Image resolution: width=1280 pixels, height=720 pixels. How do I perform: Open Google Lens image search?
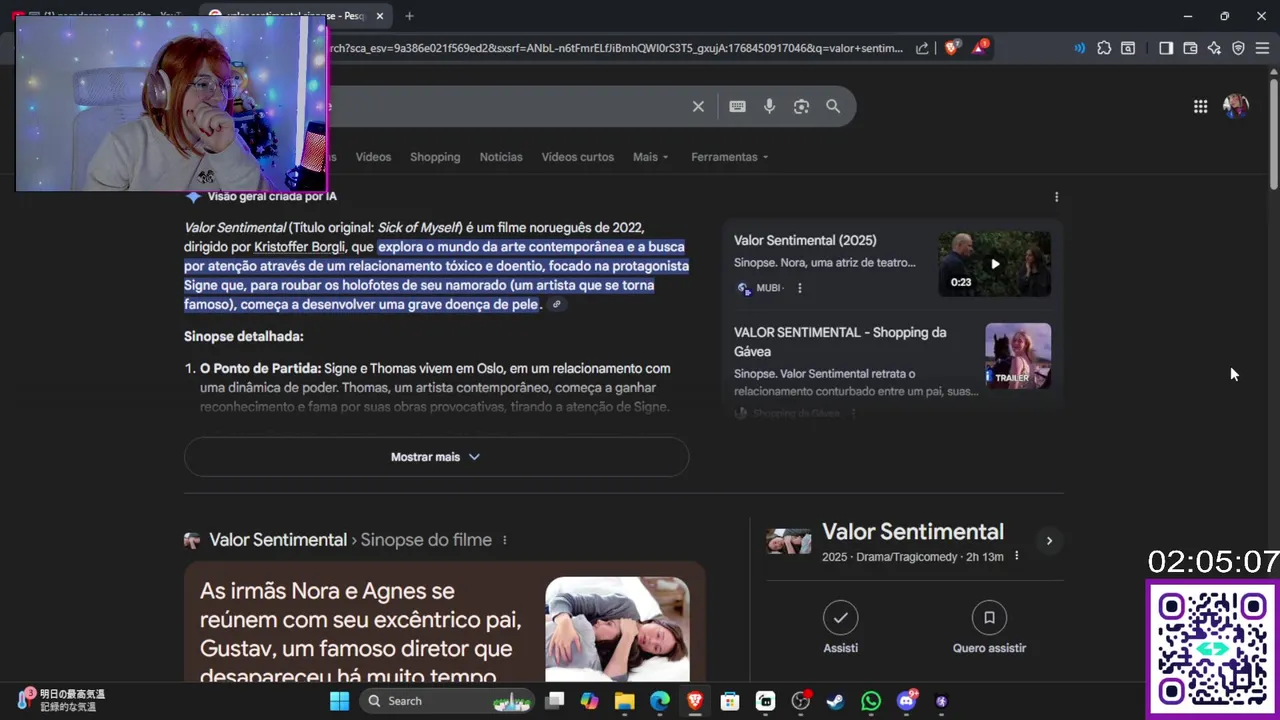801,106
